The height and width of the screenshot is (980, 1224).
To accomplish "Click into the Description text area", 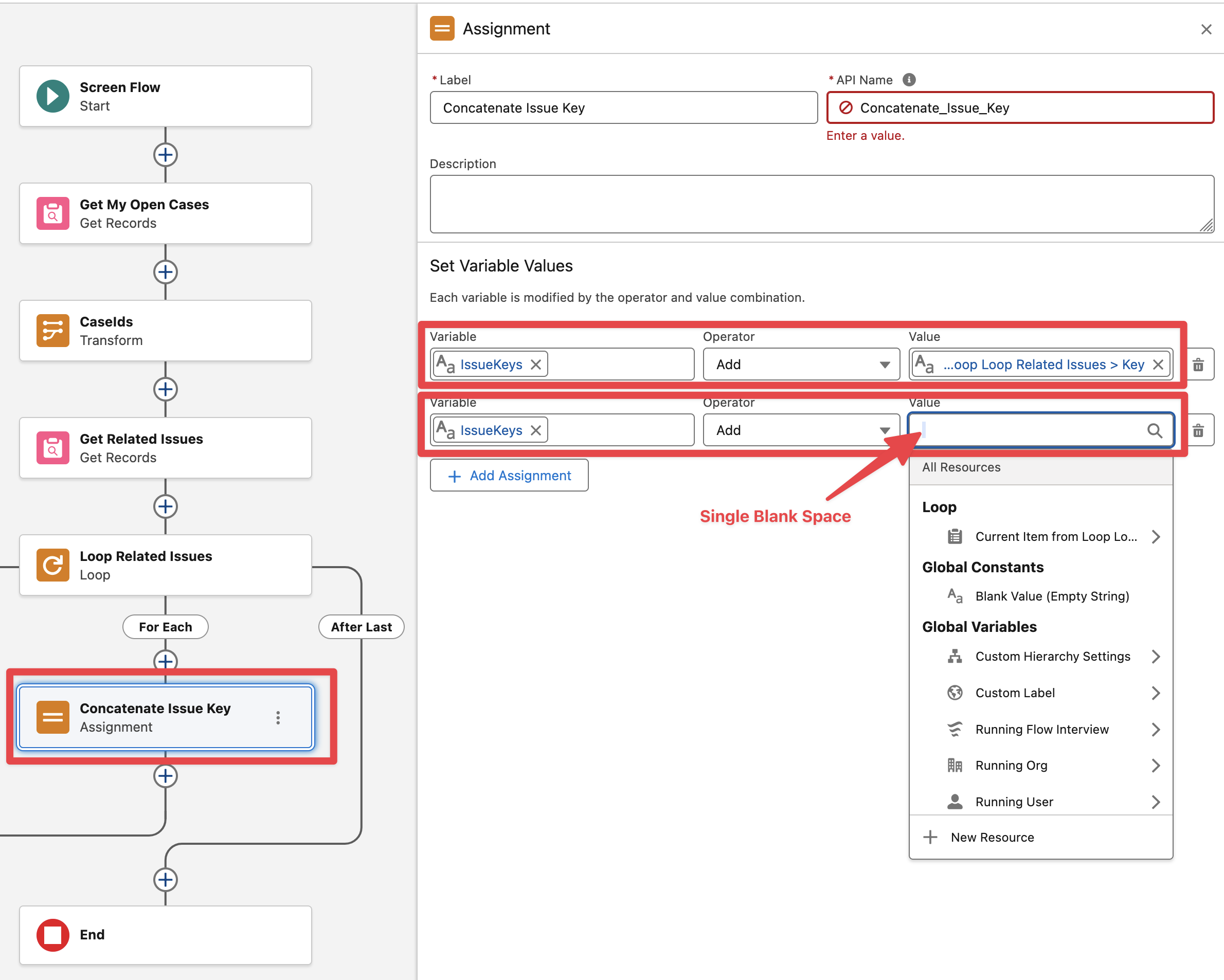I will [821, 204].
